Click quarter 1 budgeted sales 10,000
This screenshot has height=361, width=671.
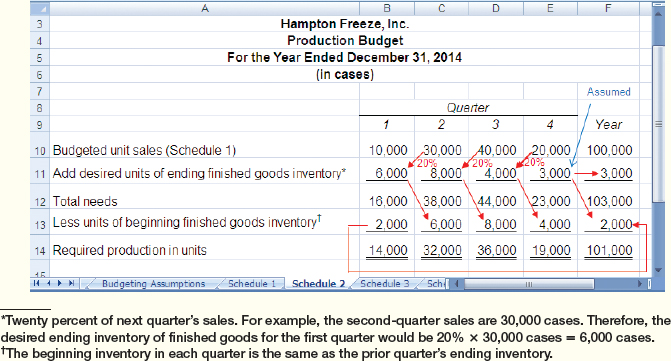[388, 151]
